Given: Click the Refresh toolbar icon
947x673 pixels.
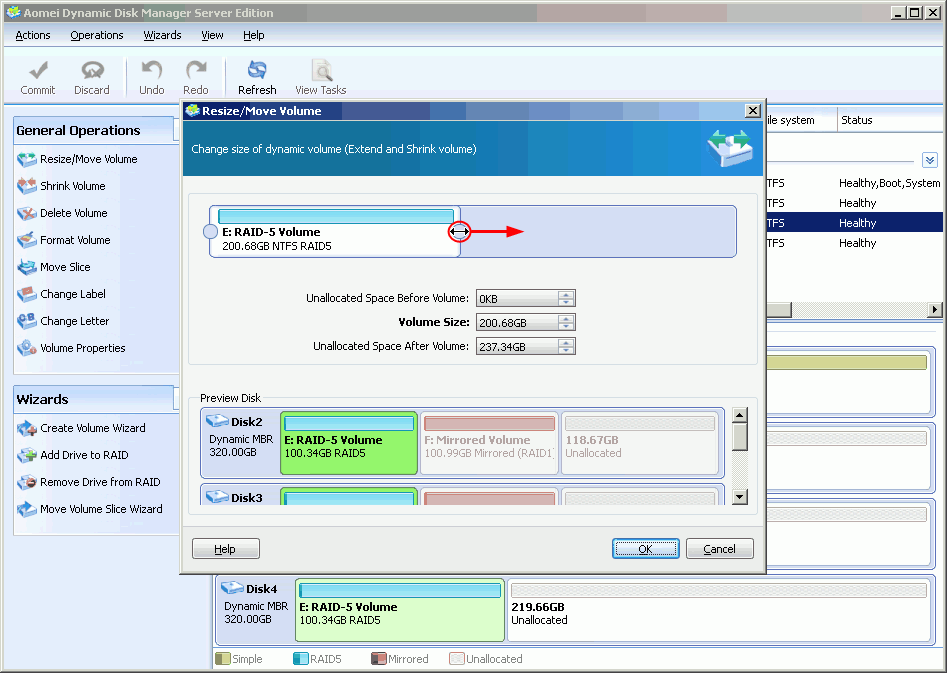Looking at the screenshot, I should click(257, 70).
